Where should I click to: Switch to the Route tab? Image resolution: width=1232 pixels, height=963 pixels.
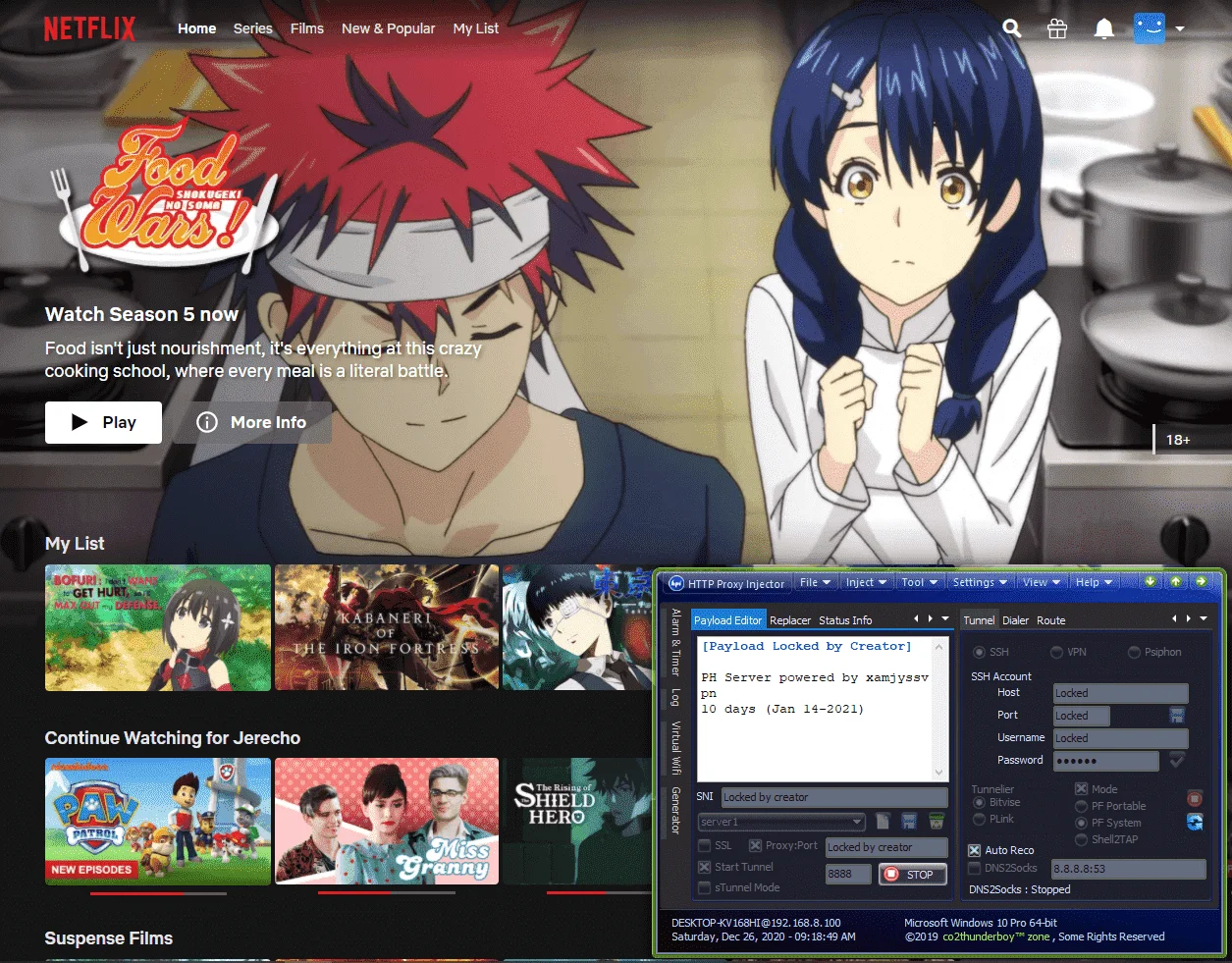pos(1051,620)
